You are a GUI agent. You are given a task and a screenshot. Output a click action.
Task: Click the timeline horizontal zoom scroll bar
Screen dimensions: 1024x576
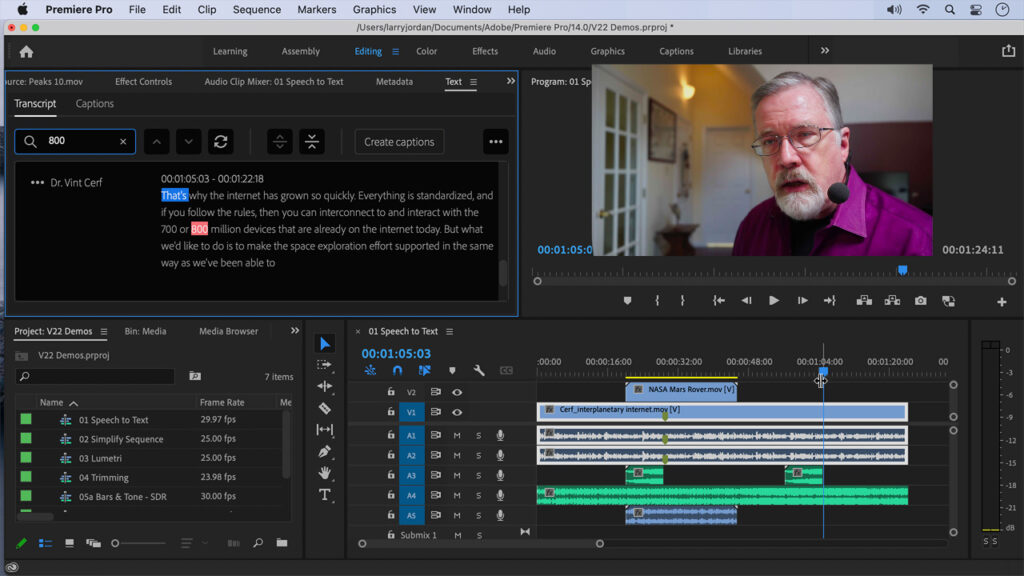click(x=481, y=543)
